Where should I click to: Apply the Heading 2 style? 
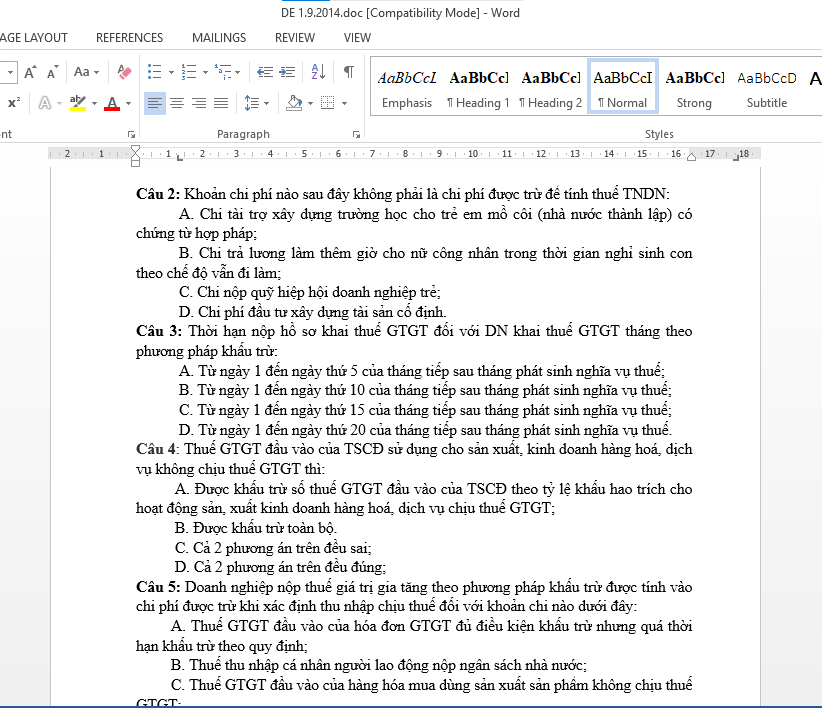click(x=550, y=86)
